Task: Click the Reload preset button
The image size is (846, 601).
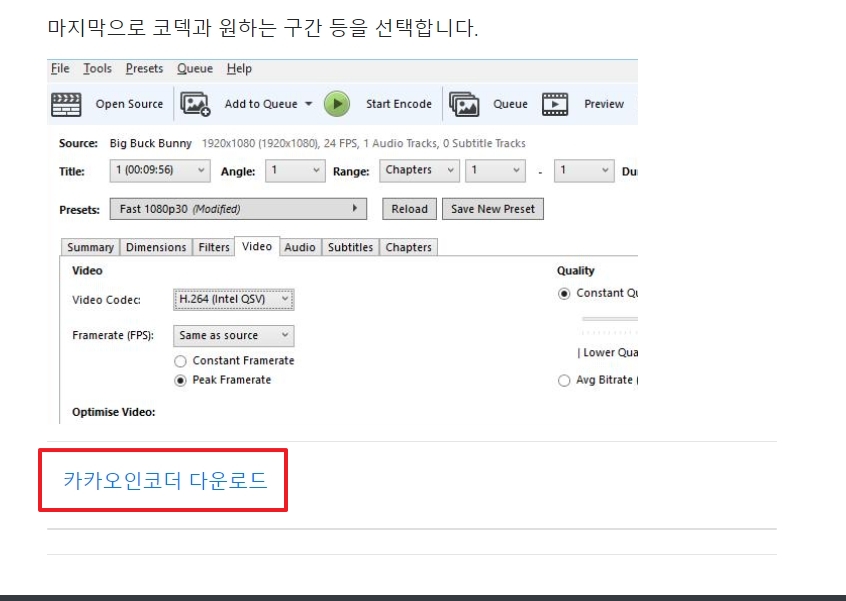Action: tap(410, 209)
